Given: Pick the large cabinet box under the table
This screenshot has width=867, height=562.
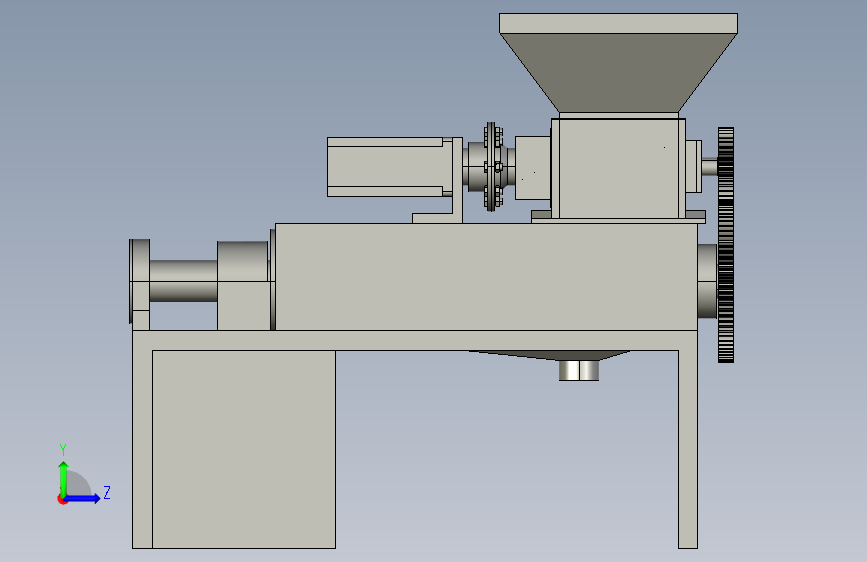Looking at the screenshot, I should 244,449.
